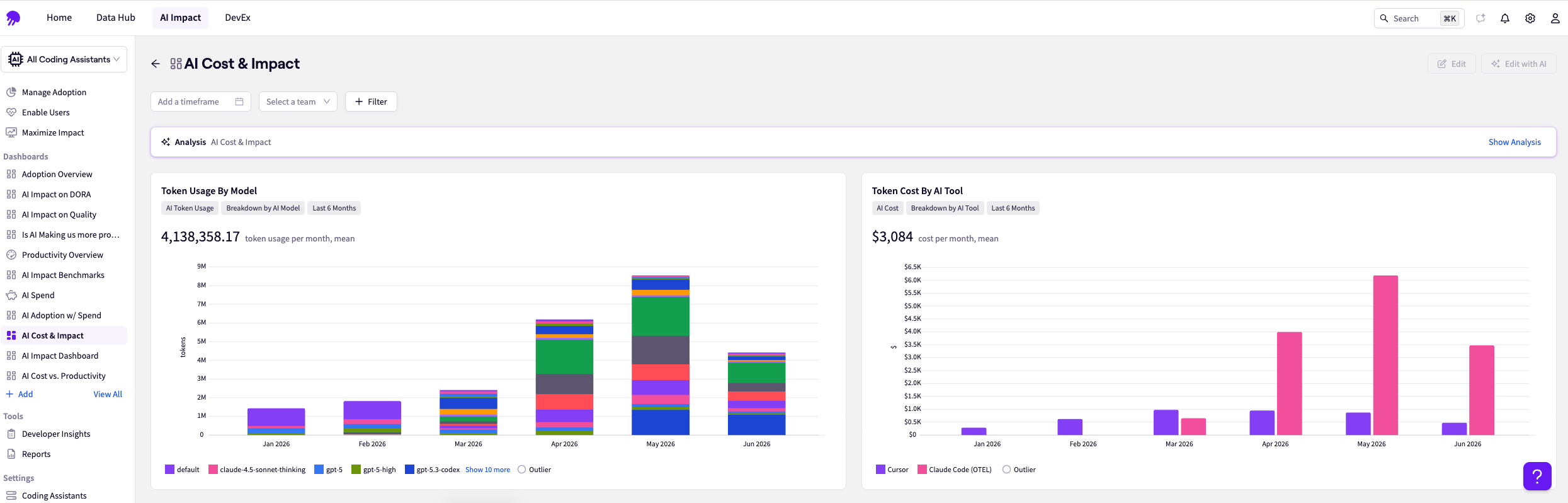This screenshot has width=1568, height=503.
Task: Expand the All Coding Assistants dropdown
Action: point(64,59)
